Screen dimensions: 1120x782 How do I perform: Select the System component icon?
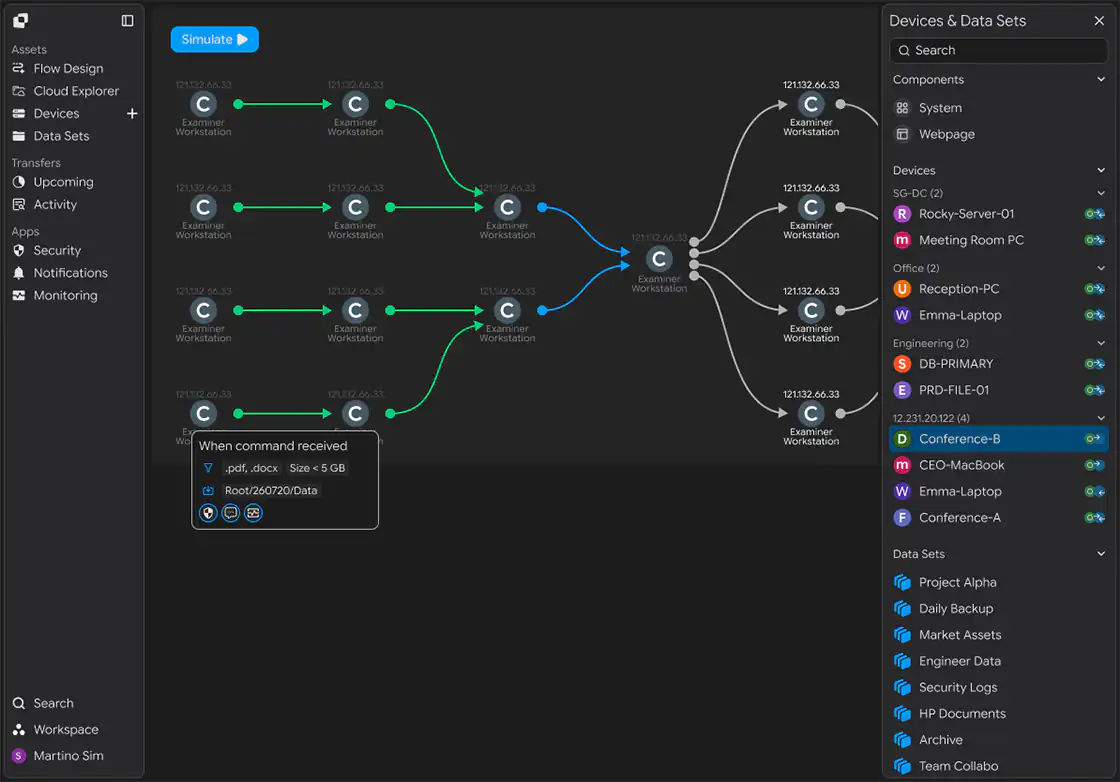(x=902, y=108)
